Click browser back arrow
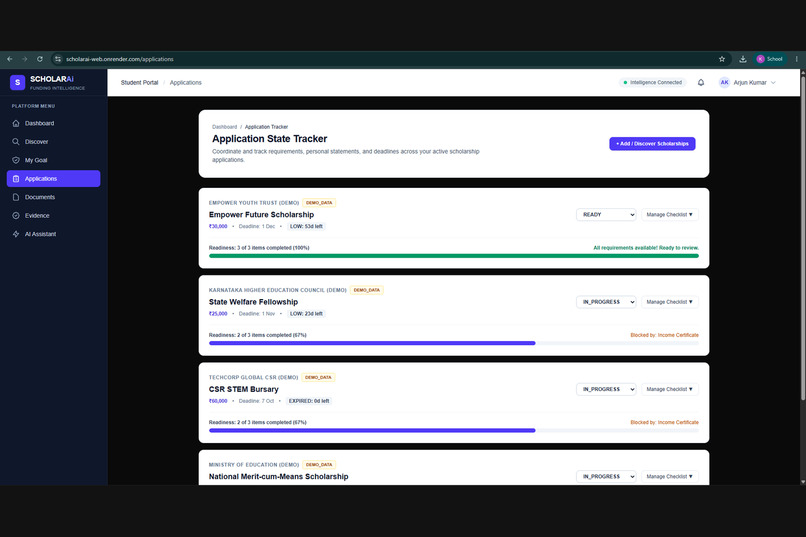Image resolution: width=806 pixels, height=537 pixels. 10,60
